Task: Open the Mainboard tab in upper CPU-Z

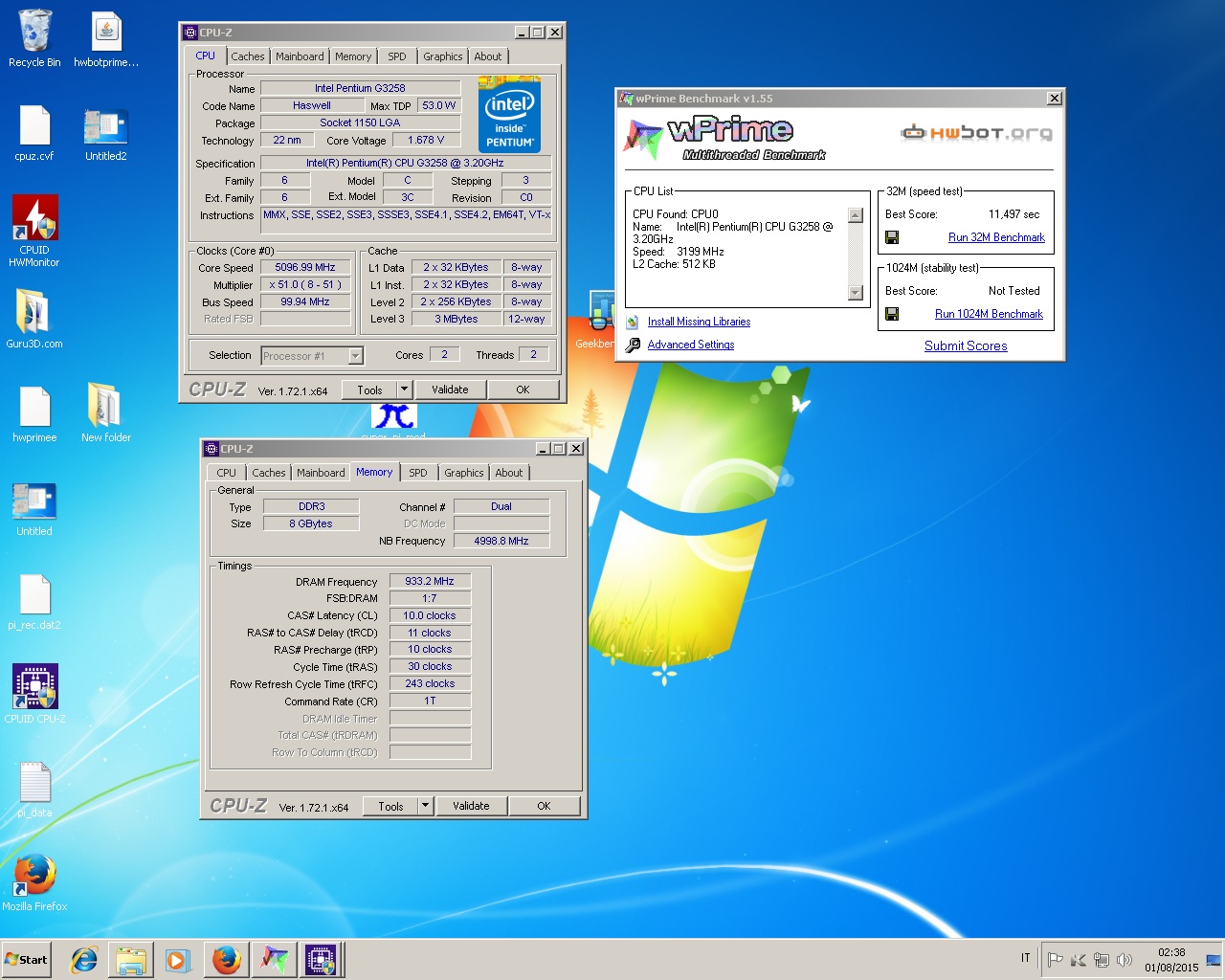Action: click(300, 56)
